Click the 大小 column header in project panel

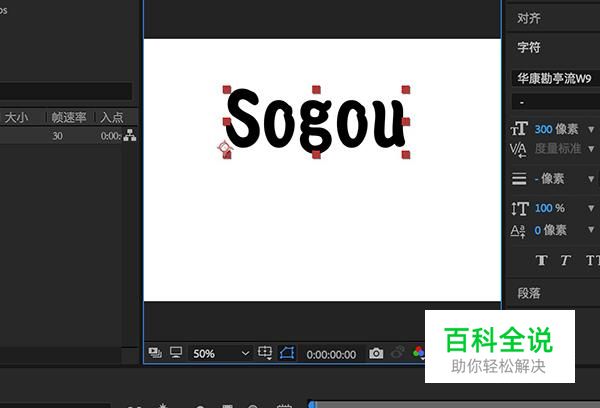click(16, 118)
